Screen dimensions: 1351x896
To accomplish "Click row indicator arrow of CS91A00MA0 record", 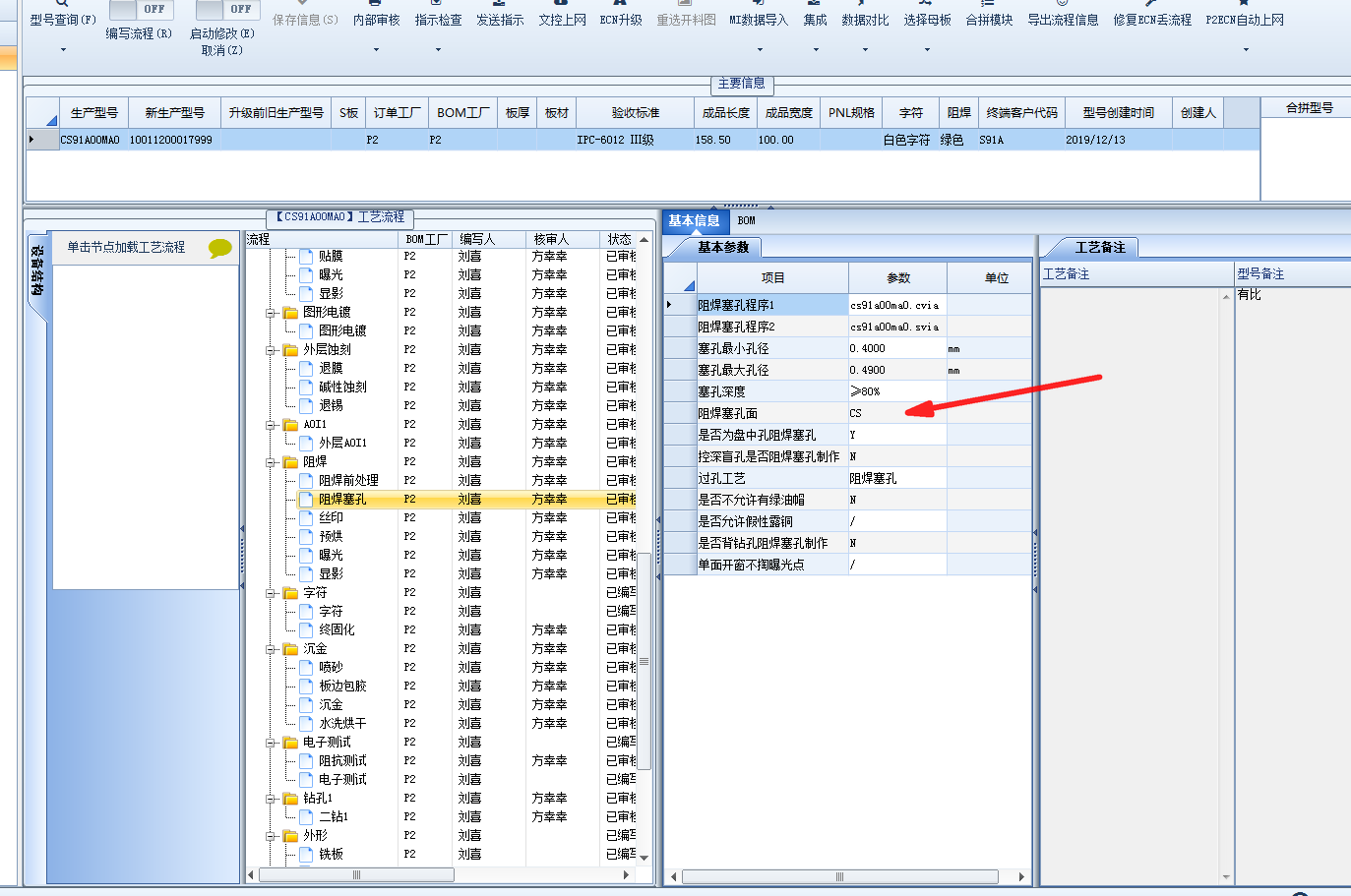I will pyautogui.click(x=31, y=140).
